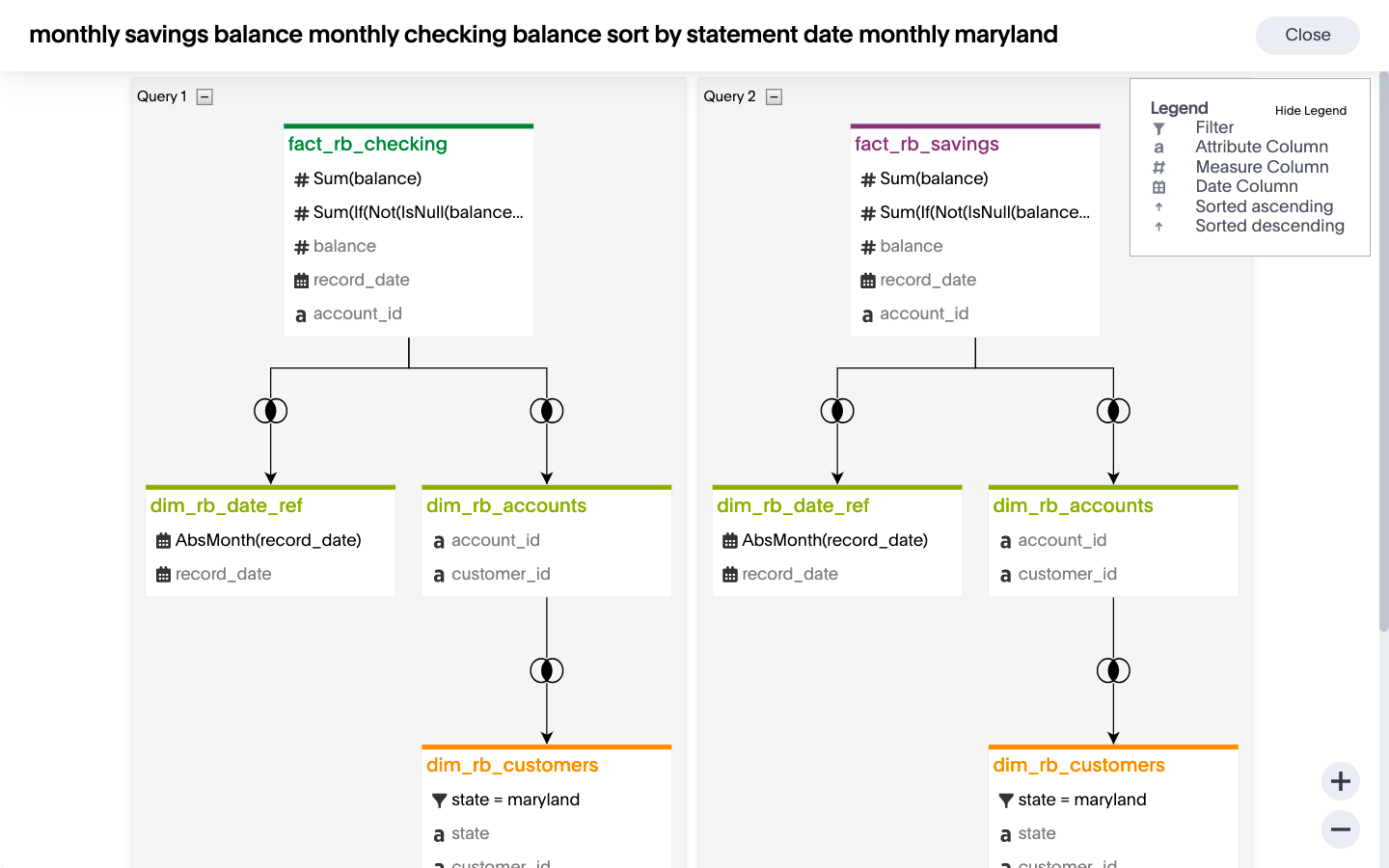Click join icon above Query 2 dim_rb_accounts
Viewport: 1389px width, 868px height.
point(1113,411)
